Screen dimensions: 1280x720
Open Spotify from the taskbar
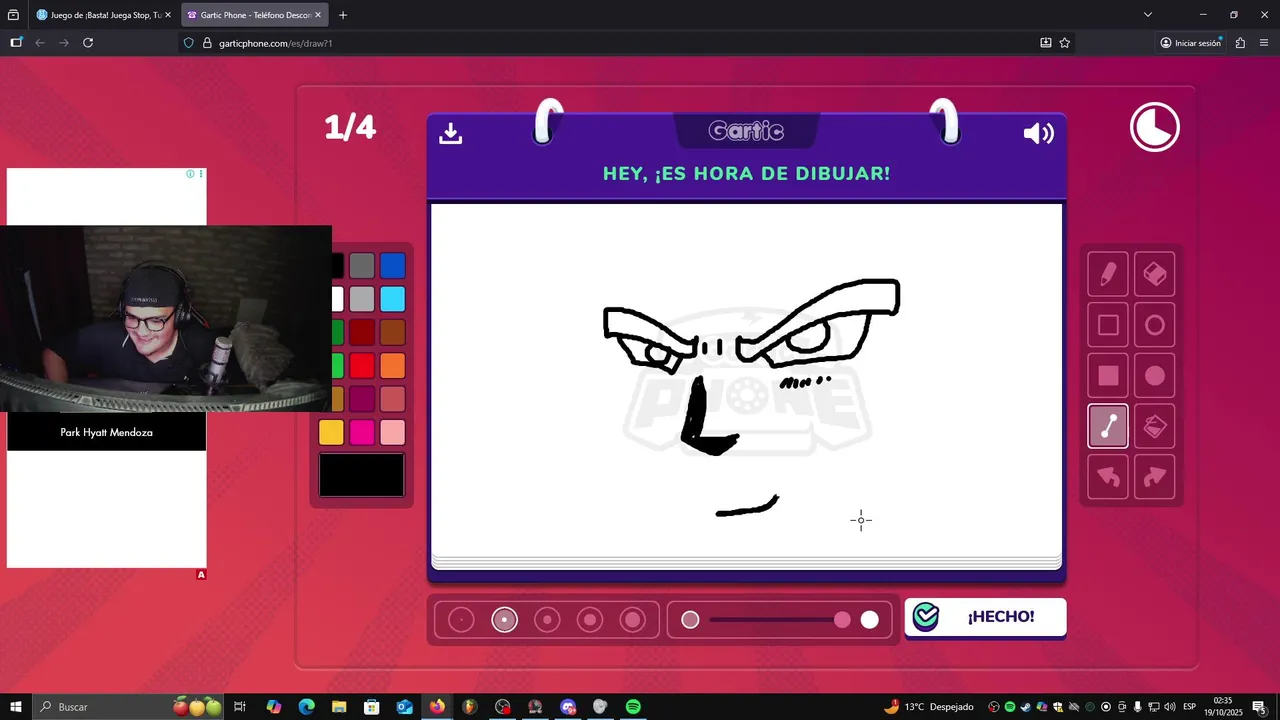[633, 707]
